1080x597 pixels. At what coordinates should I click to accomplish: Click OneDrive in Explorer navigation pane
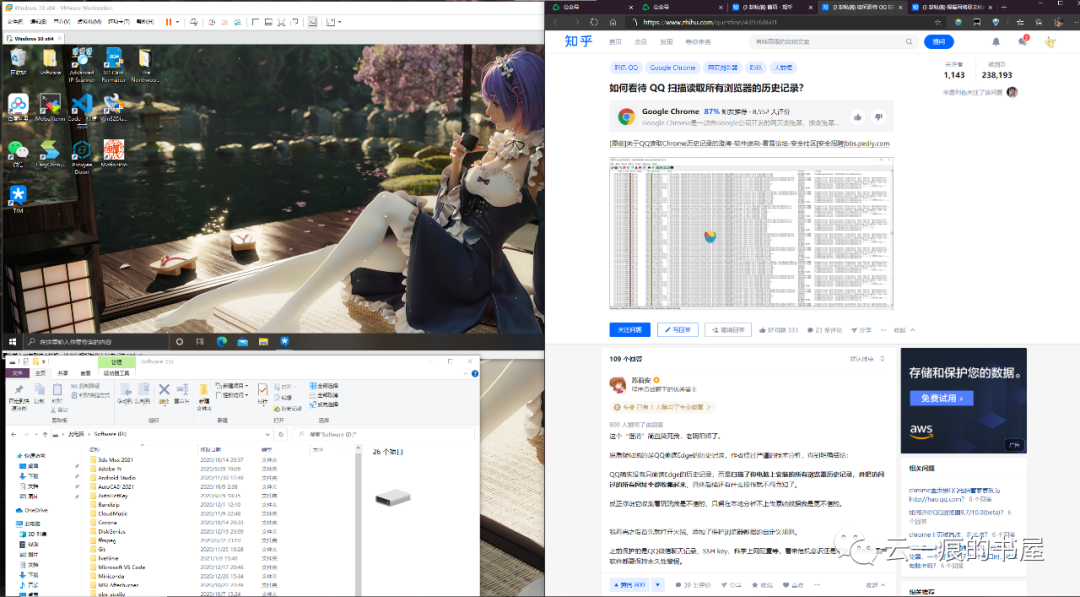click(32, 510)
